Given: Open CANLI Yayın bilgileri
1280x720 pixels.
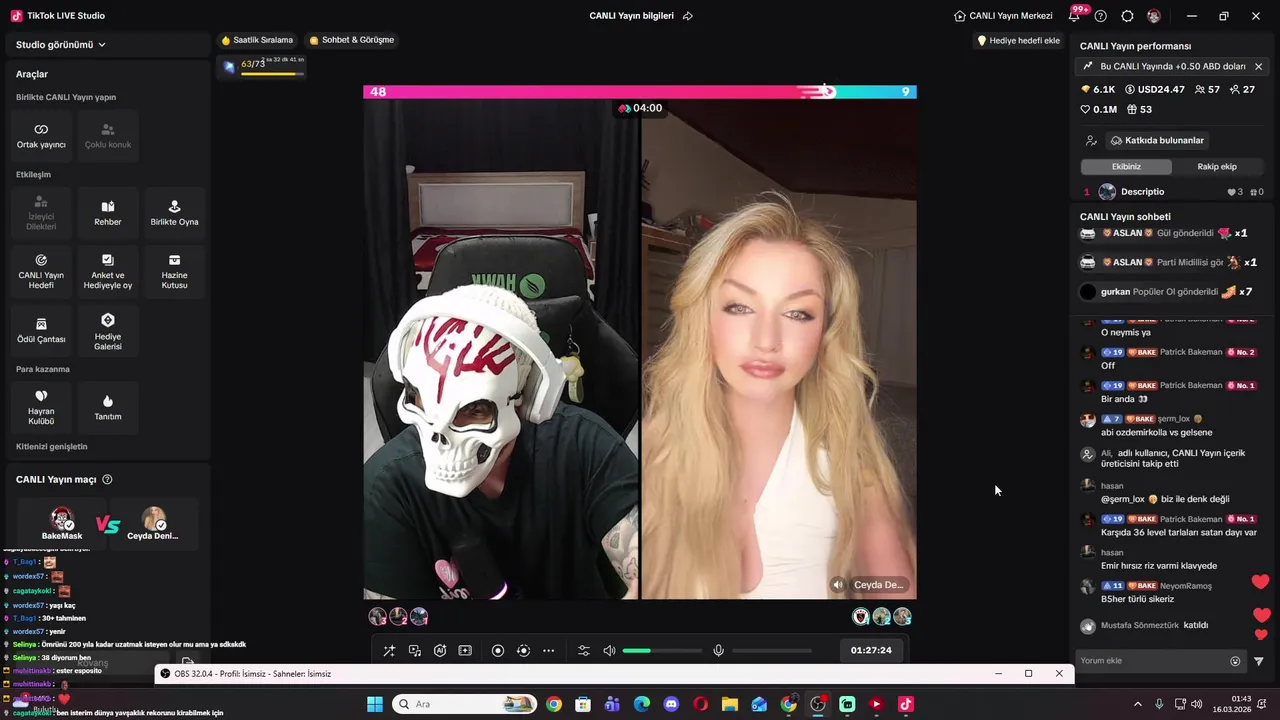Looking at the screenshot, I should pos(631,16).
